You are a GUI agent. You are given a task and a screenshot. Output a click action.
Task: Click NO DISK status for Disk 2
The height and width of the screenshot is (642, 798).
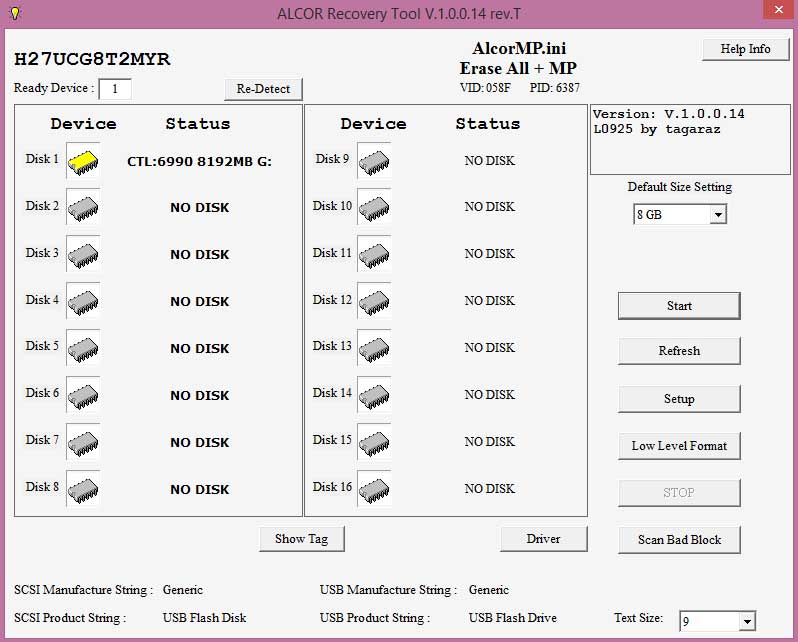200,208
